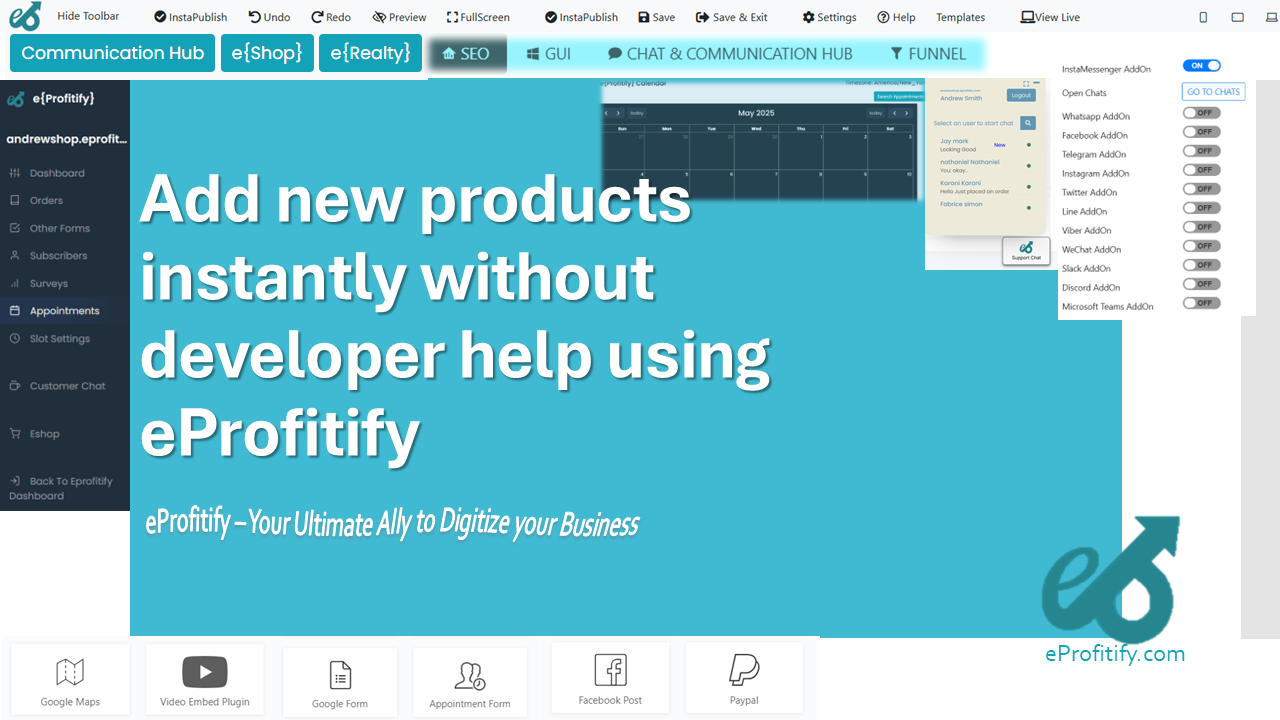
Task: Open the GUI tab
Action: point(549,54)
